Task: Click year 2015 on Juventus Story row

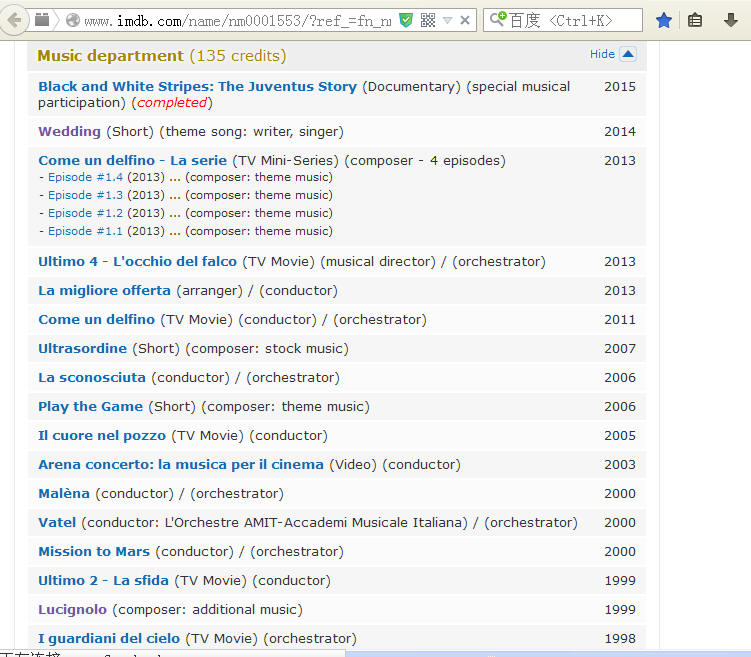Action: pyautogui.click(x=620, y=87)
